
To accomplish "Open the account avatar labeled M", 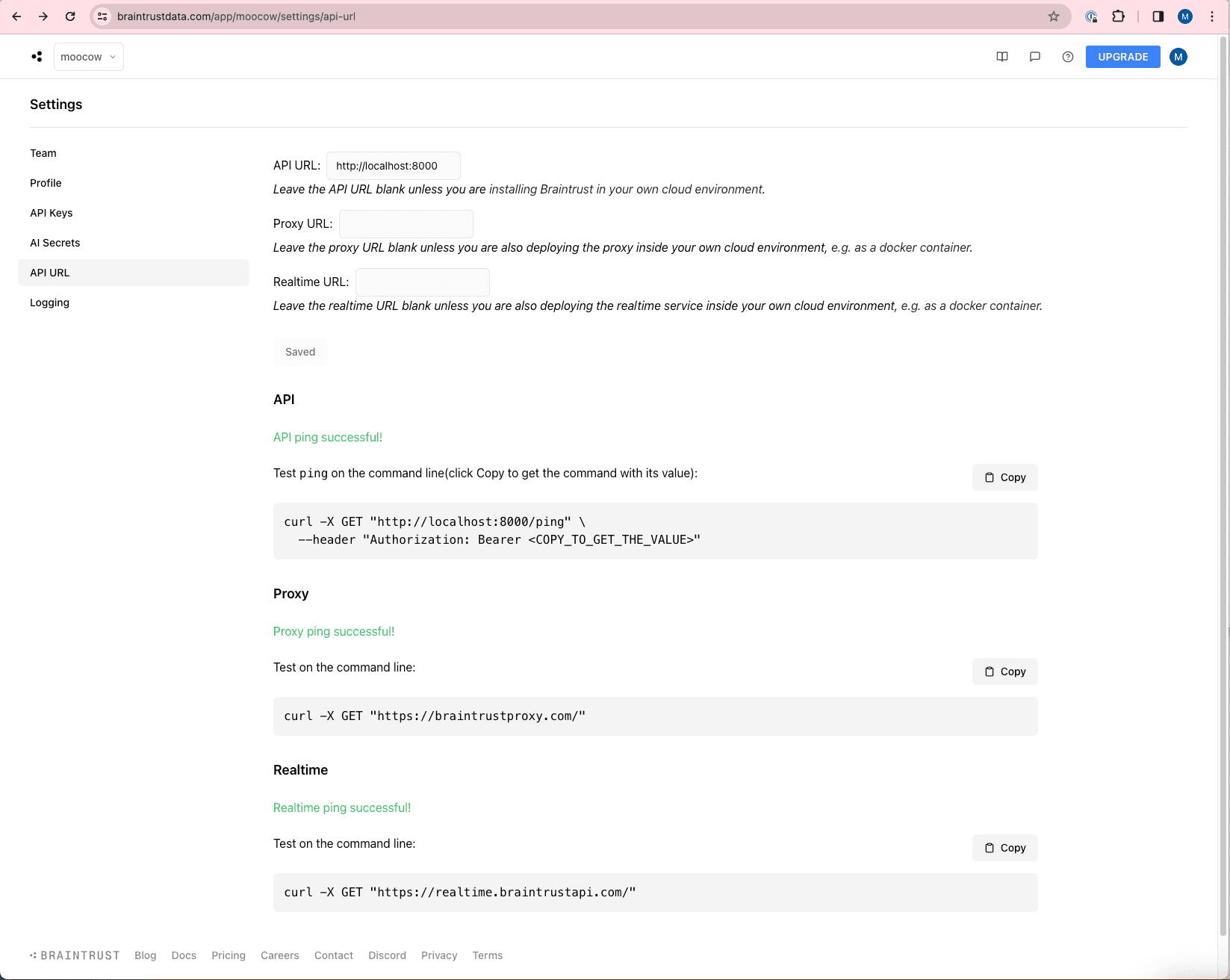I will (1178, 56).
